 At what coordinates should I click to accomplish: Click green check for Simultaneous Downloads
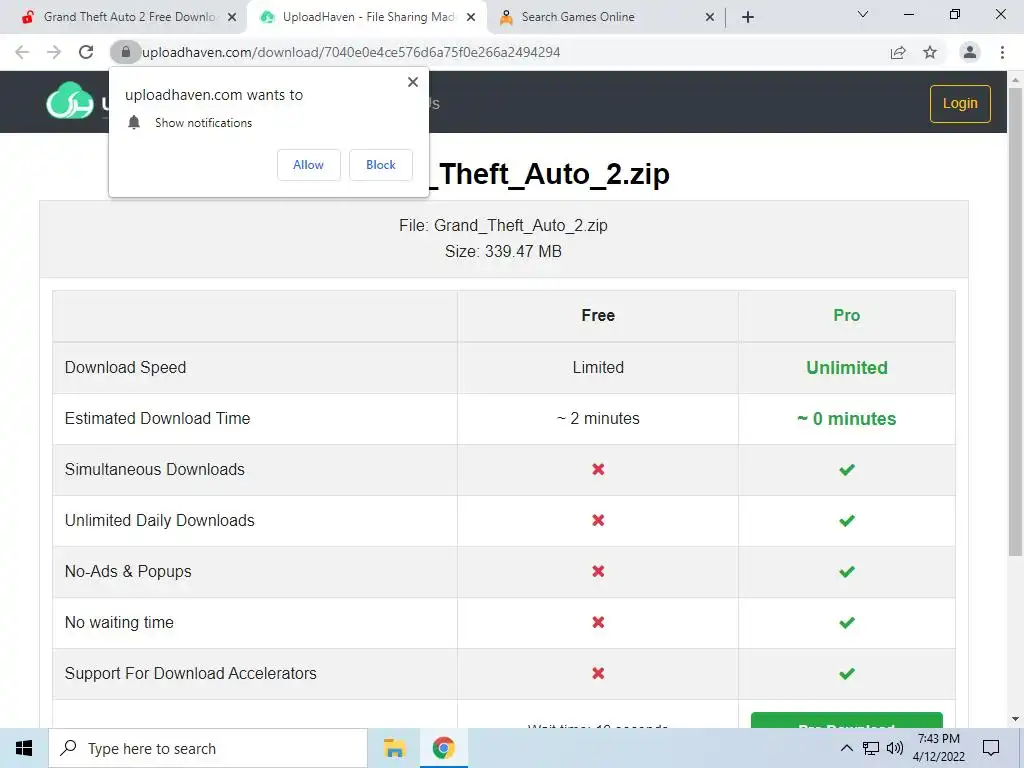(846, 470)
